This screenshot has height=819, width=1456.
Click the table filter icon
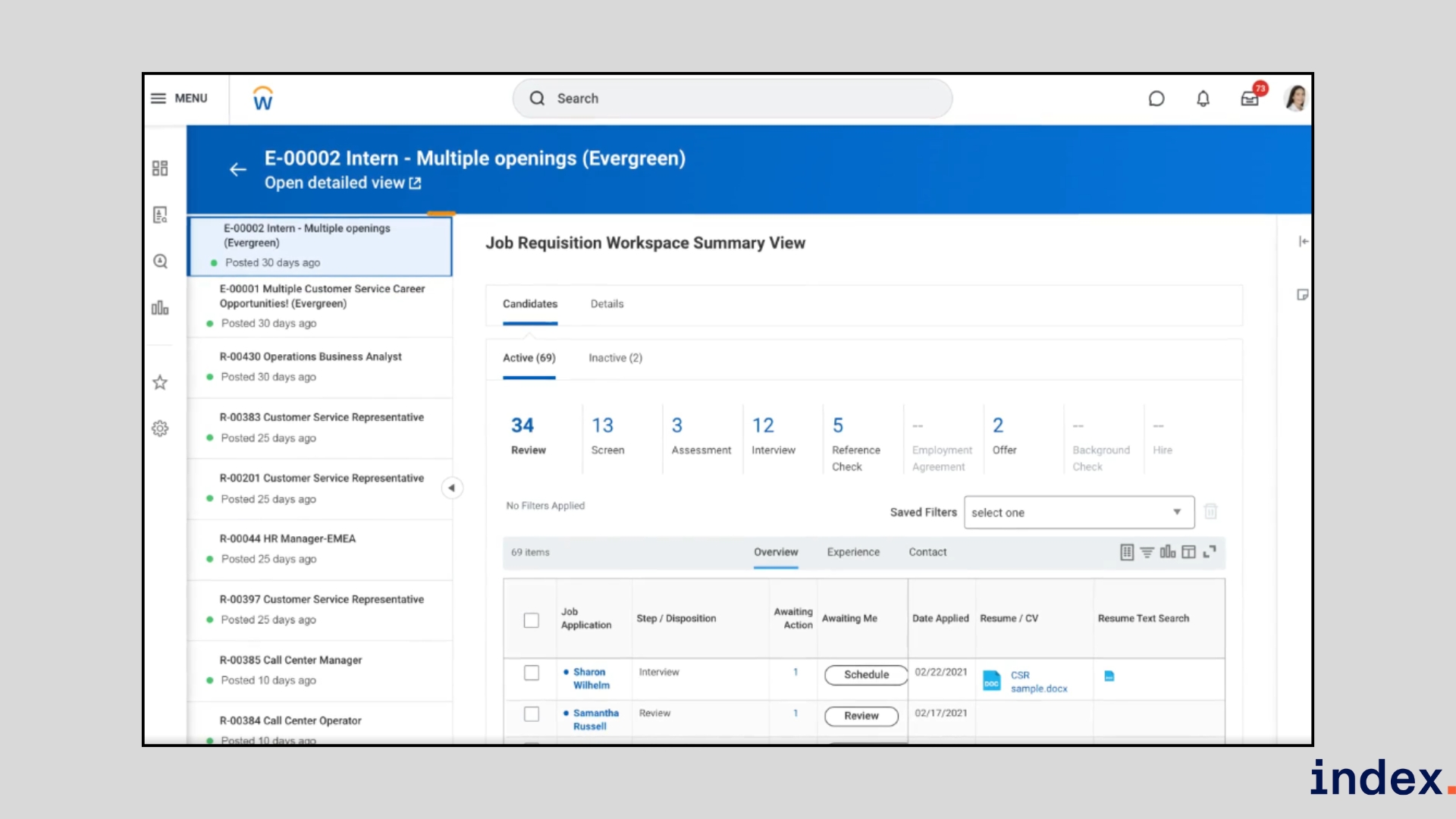1147,552
